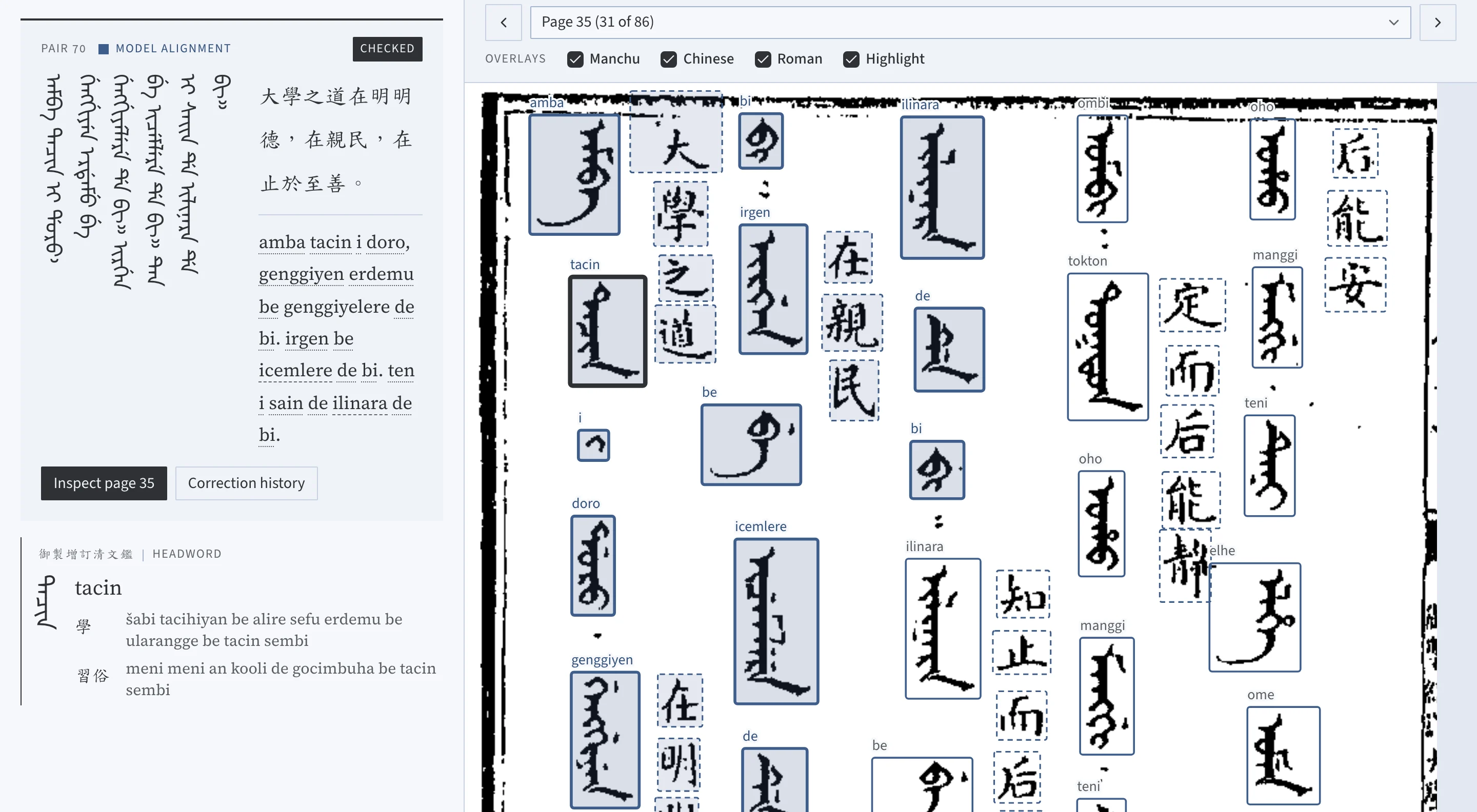Toggle the Chinese overlay checkbox
1477x812 pixels.
pos(668,59)
